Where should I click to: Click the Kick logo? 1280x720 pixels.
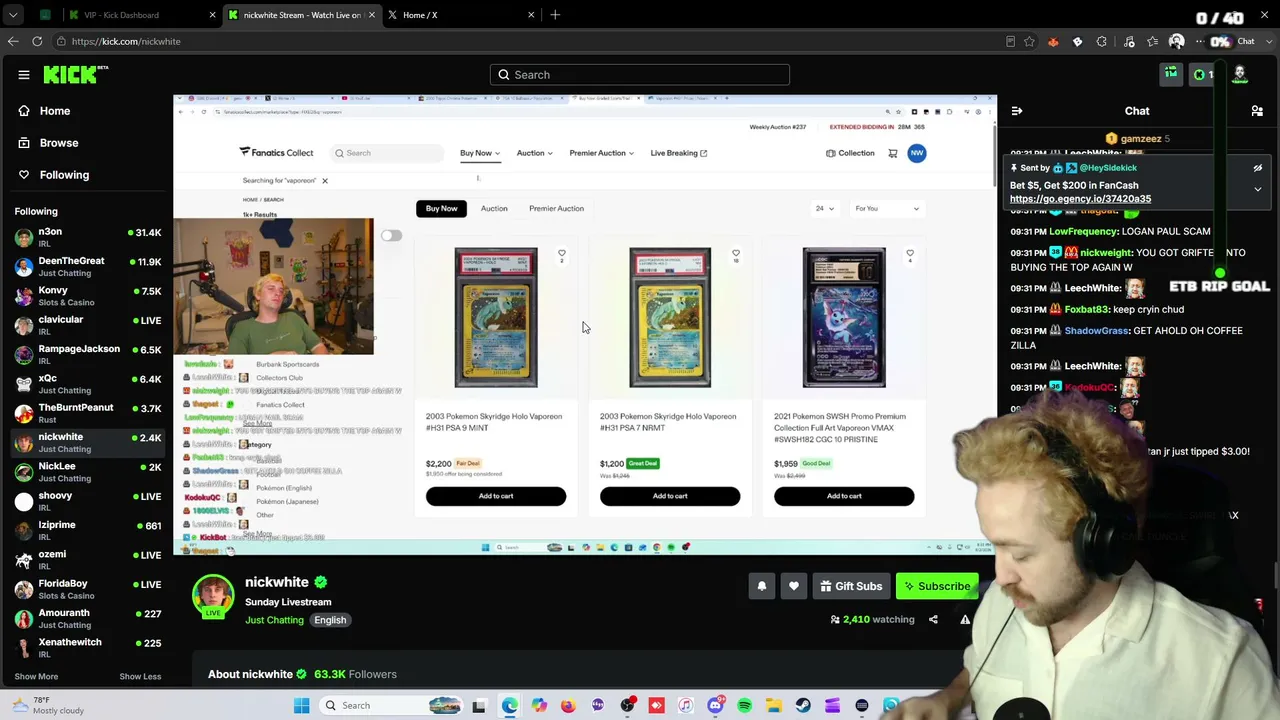tap(75, 74)
